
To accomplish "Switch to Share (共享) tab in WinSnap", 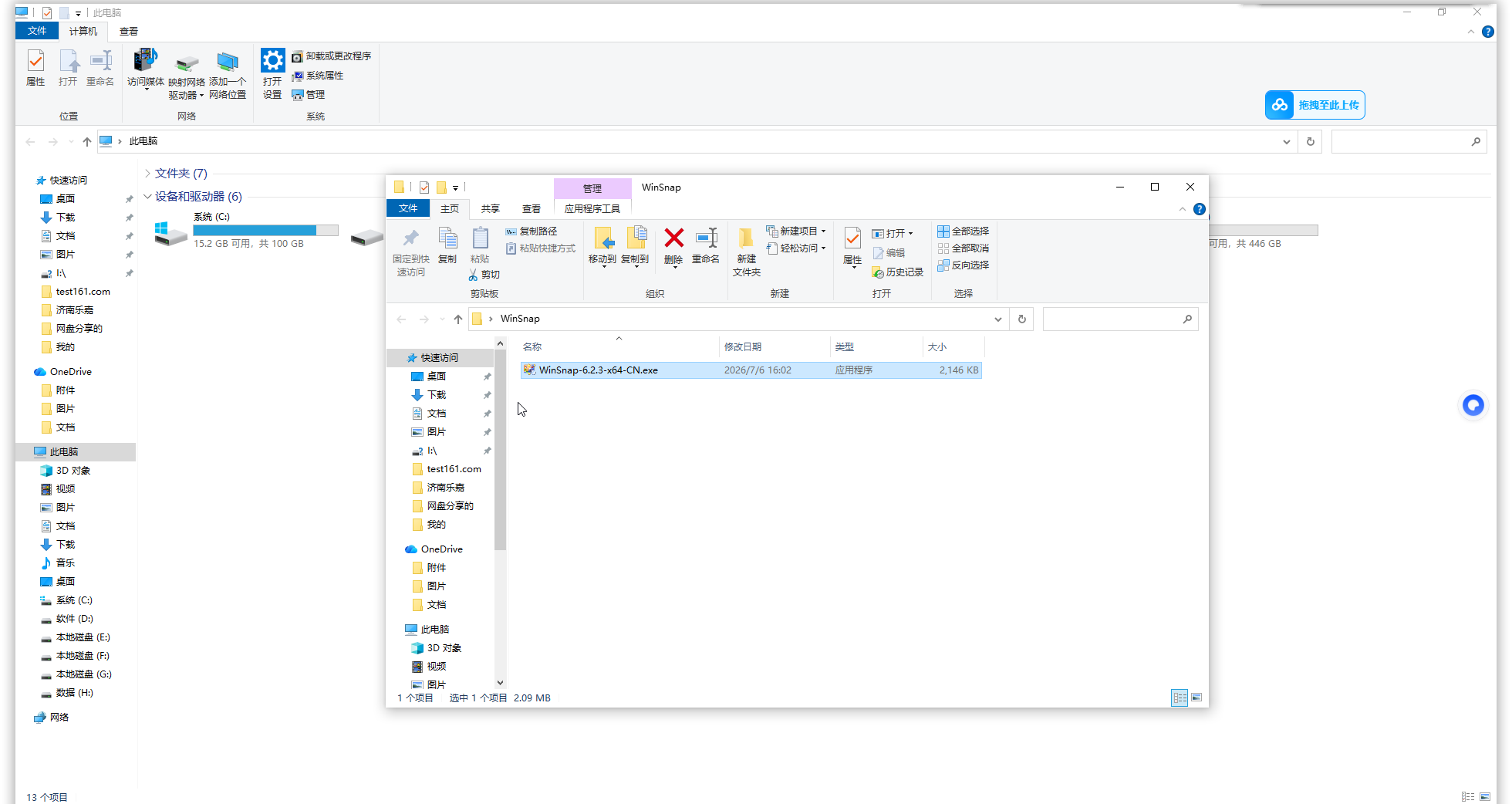I will [491, 209].
